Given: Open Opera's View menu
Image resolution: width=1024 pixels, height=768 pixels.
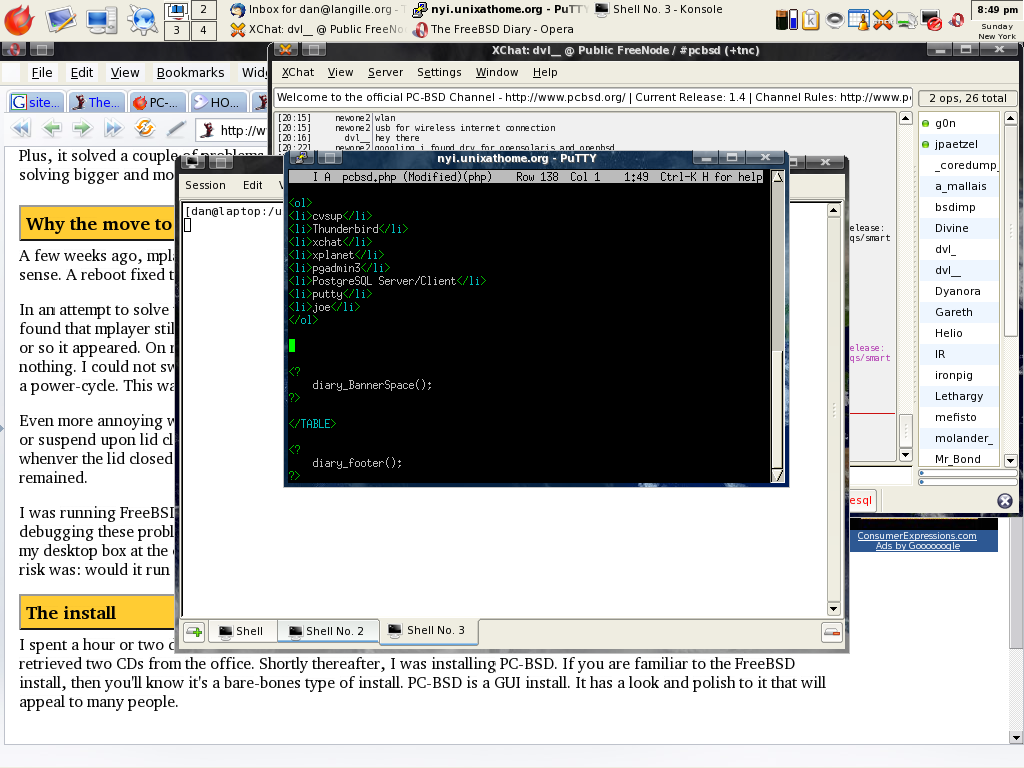Looking at the screenshot, I should (x=125, y=72).
